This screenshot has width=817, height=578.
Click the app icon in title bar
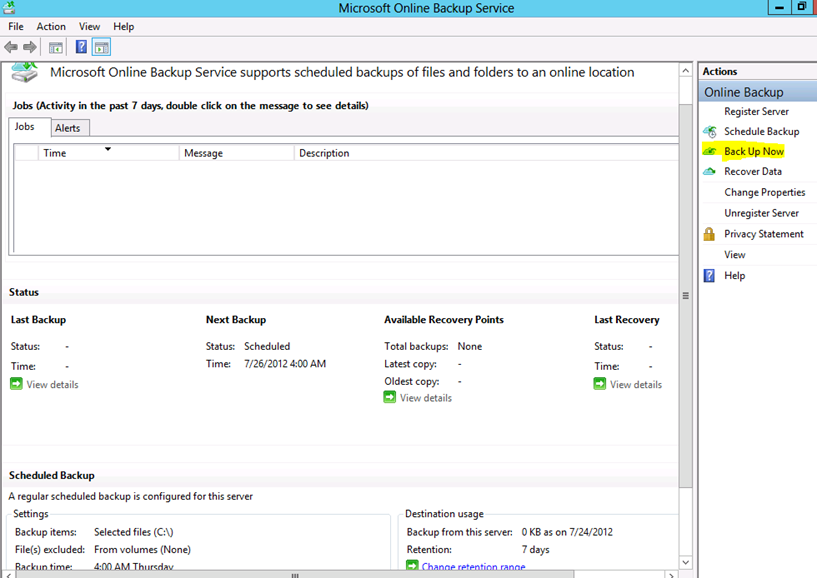coord(9,8)
